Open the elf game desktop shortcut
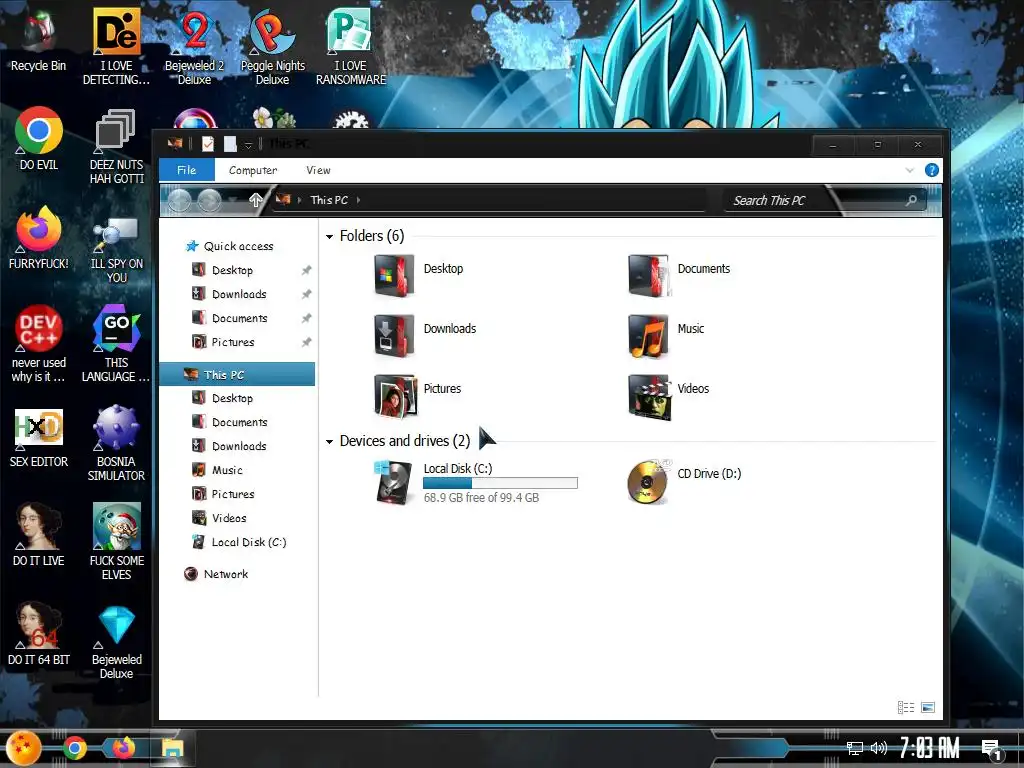 tap(116, 541)
